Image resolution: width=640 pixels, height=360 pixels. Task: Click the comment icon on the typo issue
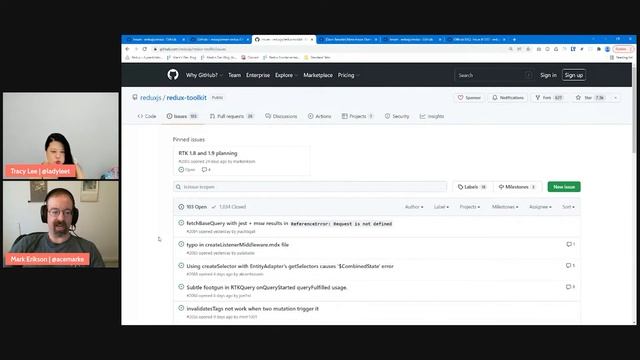(570, 244)
